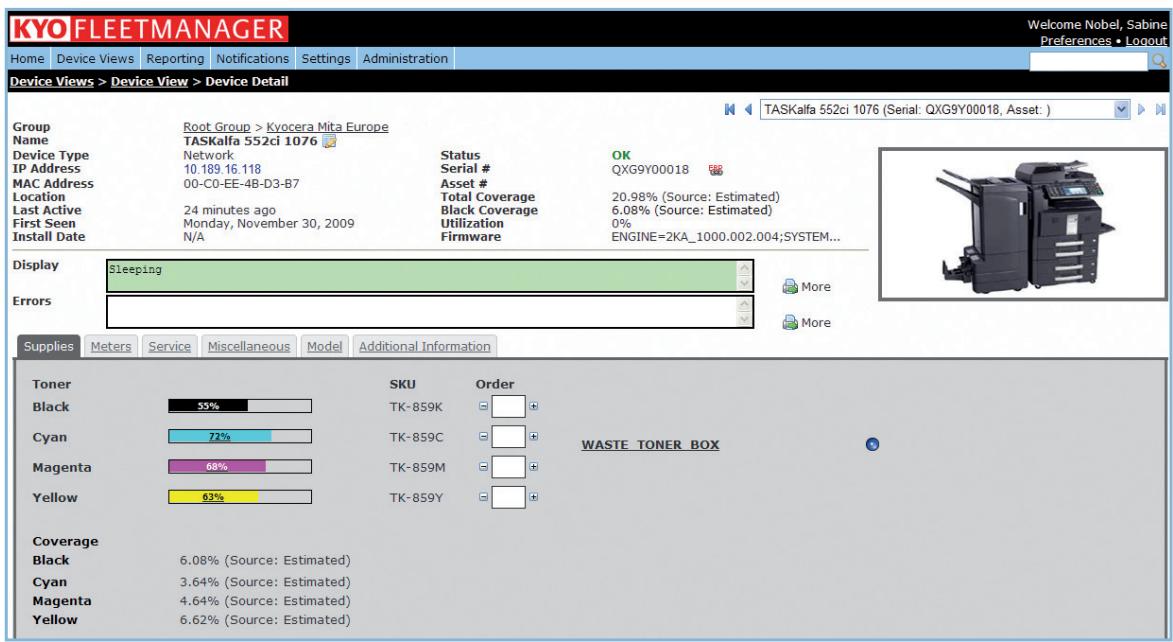Jump to last device arrow icon
Screen dimensions: 1173x642
click(x=1160, y=109)
